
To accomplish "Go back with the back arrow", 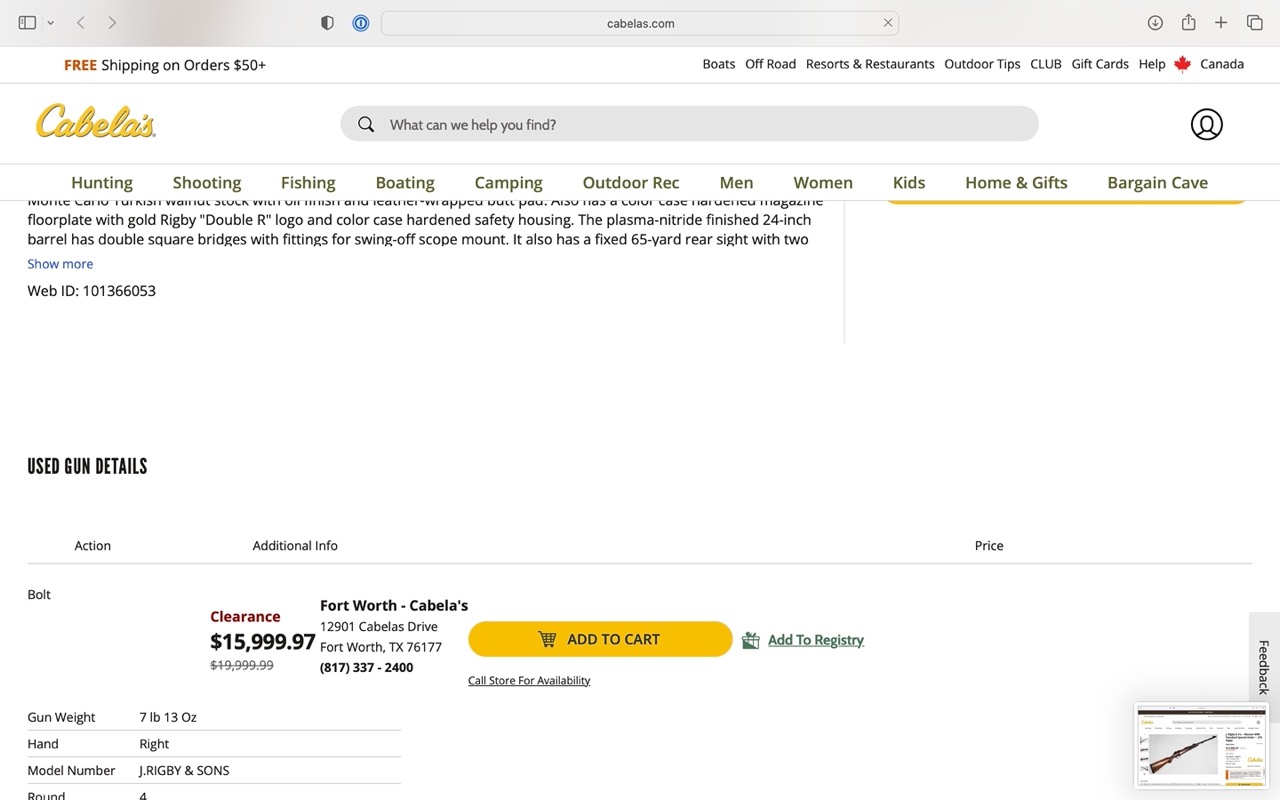I will (81, 22).
